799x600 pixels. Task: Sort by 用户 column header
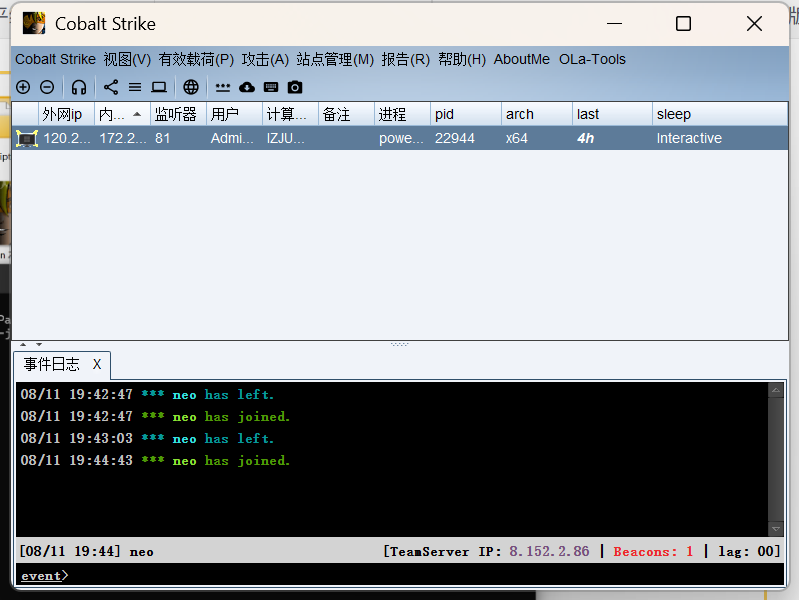(x=234, y=114)
